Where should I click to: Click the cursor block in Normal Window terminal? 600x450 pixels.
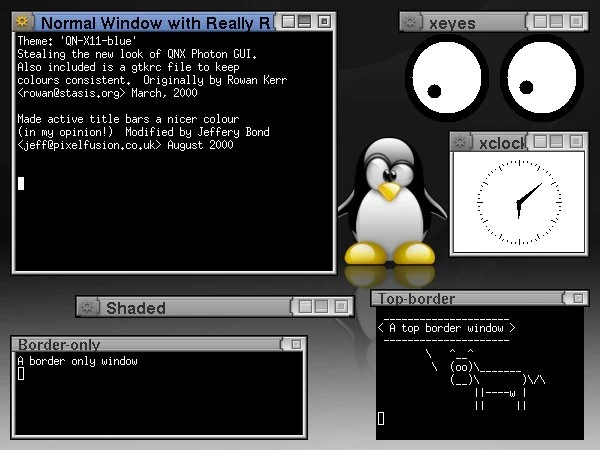21,183
